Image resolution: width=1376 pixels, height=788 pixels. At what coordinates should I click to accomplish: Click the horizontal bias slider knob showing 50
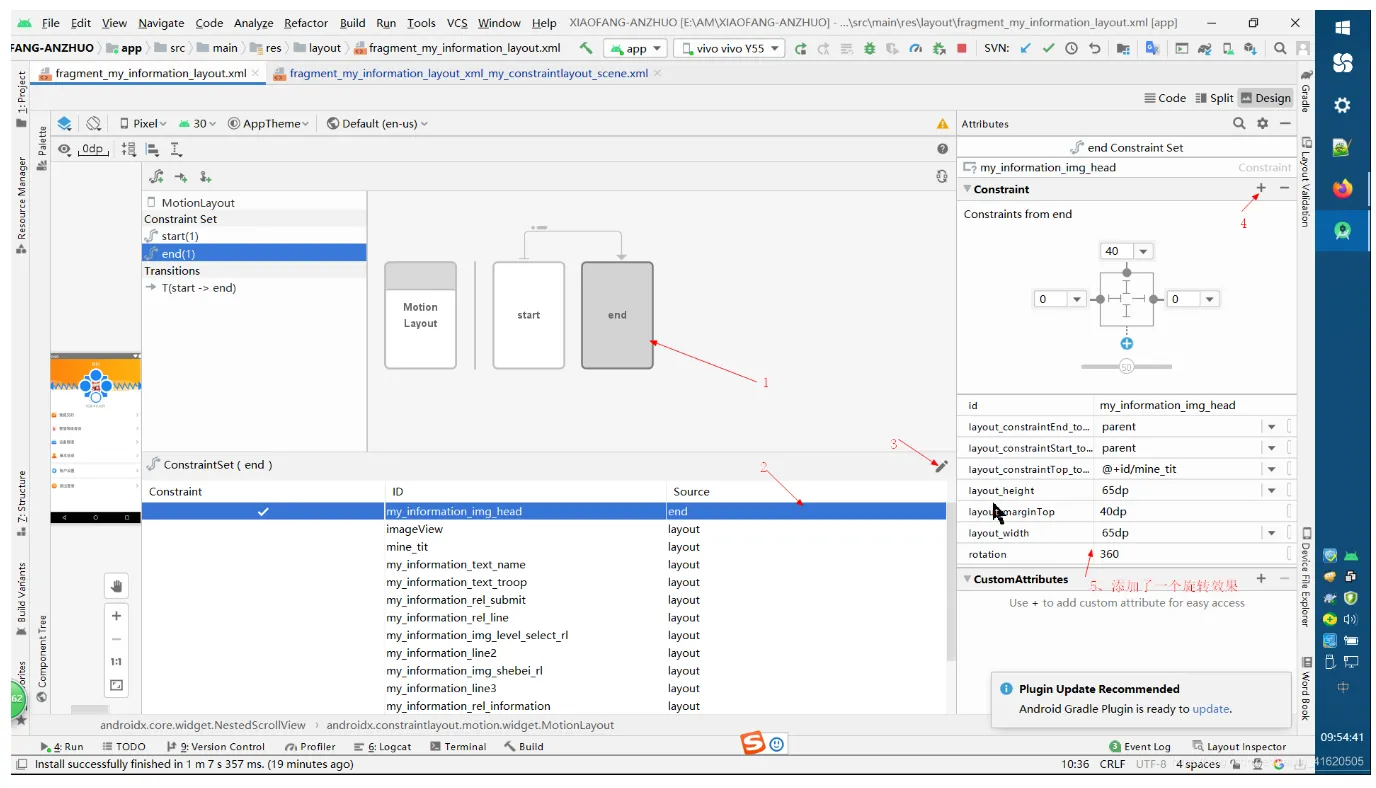click(1127, 367)
